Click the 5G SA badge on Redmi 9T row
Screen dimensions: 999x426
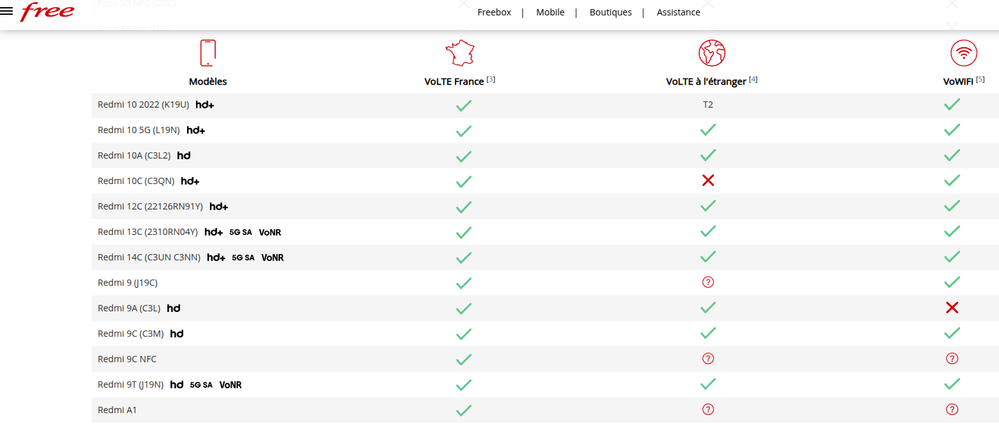pyautogui.click(x=201, y=385)
